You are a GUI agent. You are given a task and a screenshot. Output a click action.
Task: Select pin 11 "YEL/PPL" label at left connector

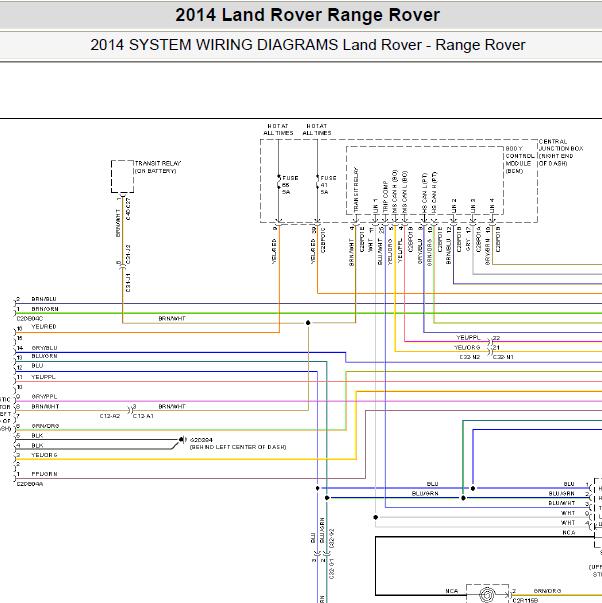pos(43,377)
